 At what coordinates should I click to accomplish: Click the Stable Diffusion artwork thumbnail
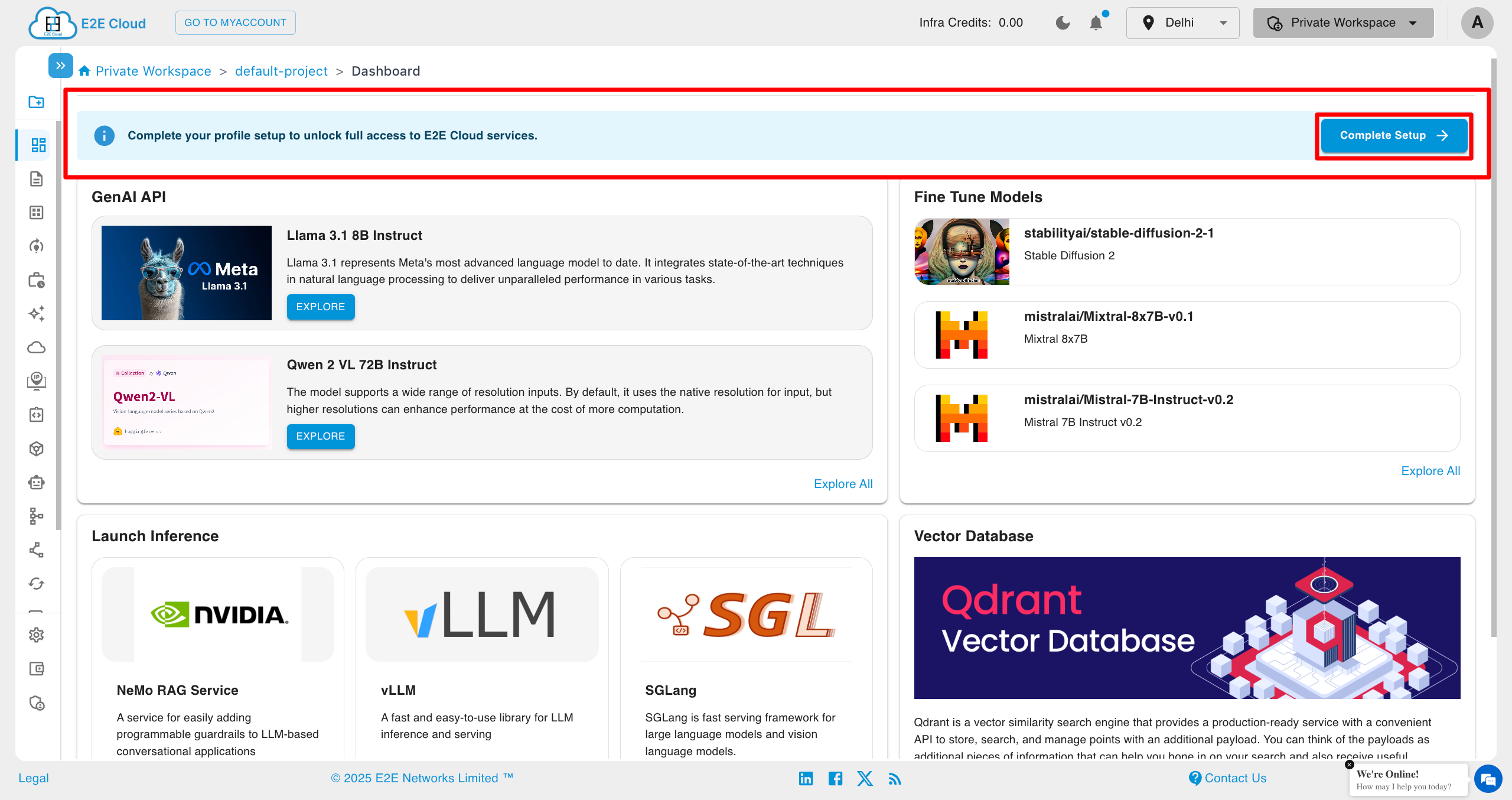point(962,252)
